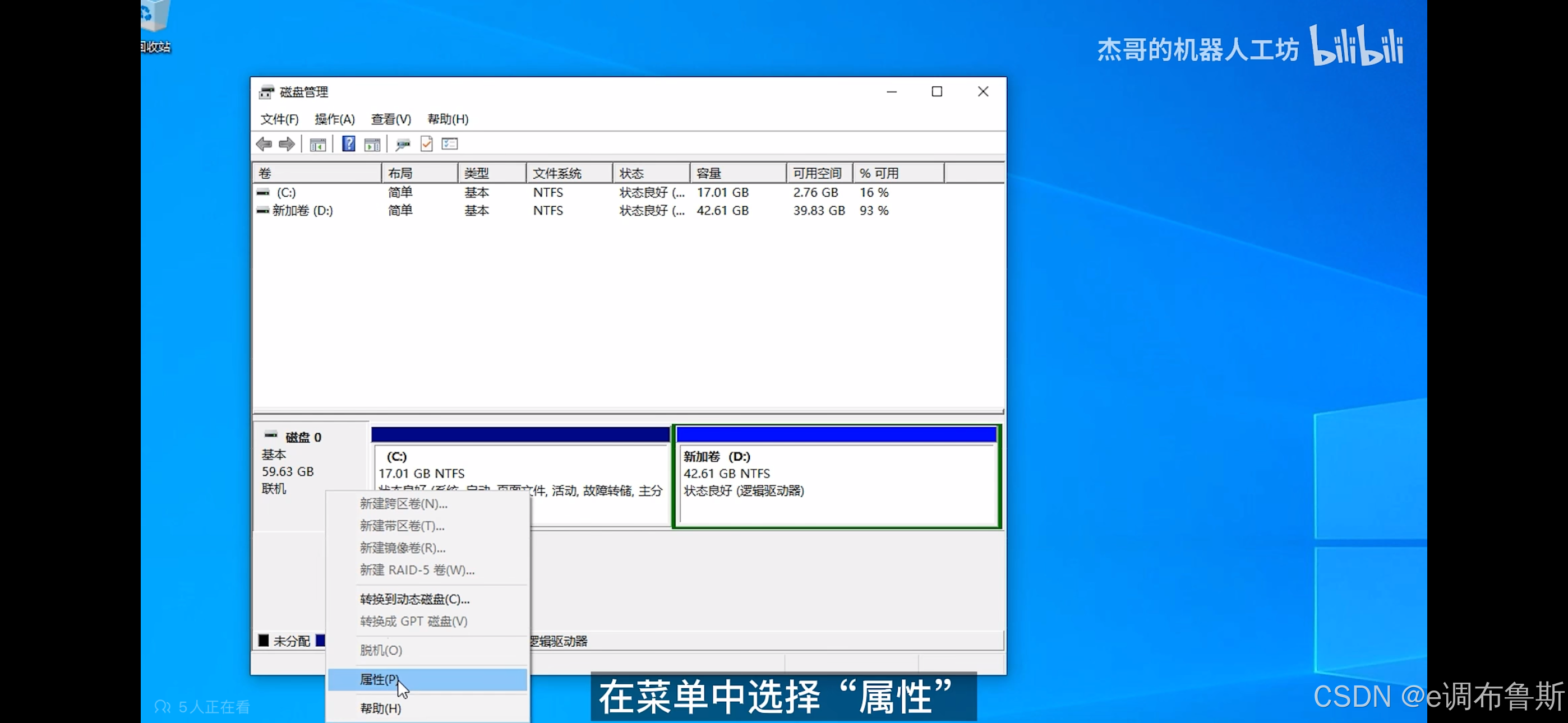1568x723 pixels.
Task: Click the Disk Management title bar icon
Action: coord(266,92)
